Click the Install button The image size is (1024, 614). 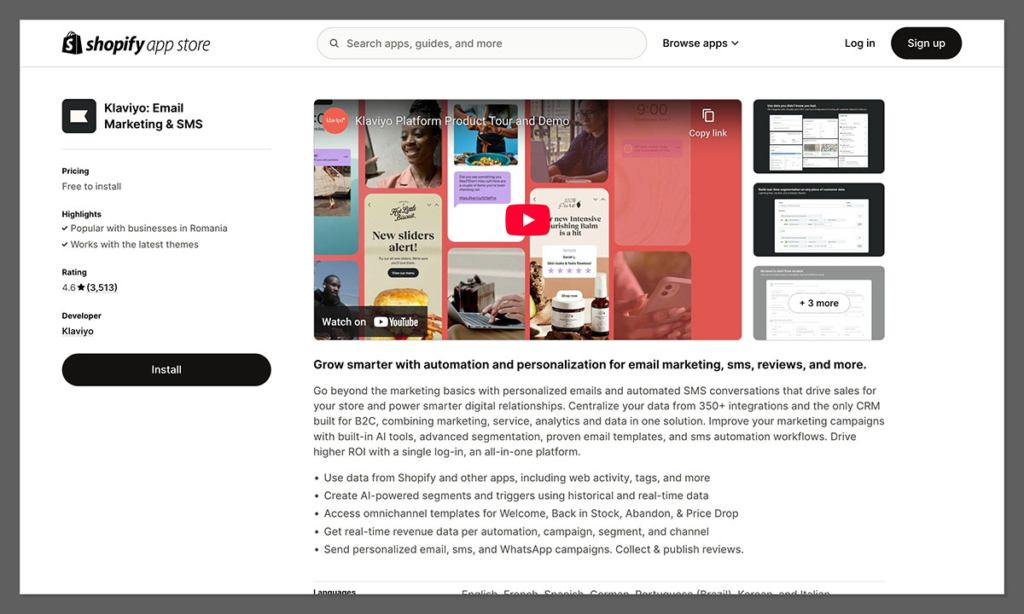(x=166, y=369)
